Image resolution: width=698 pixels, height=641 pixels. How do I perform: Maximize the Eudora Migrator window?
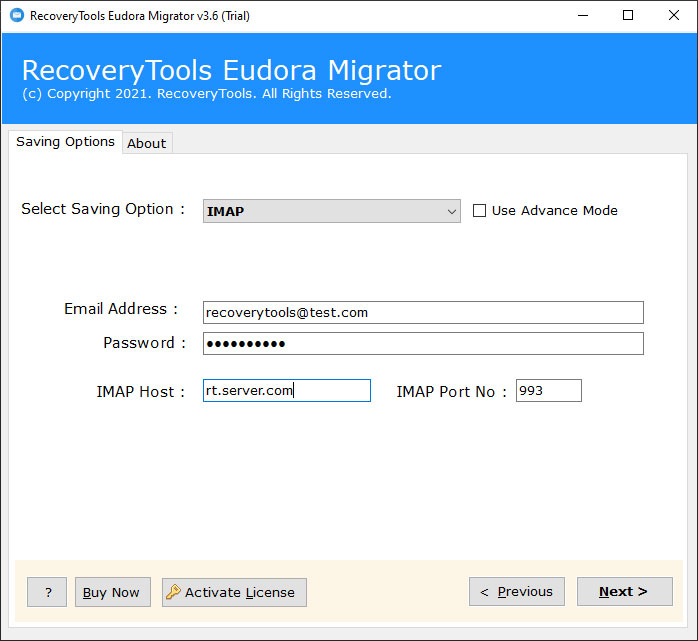click(628, 16)
